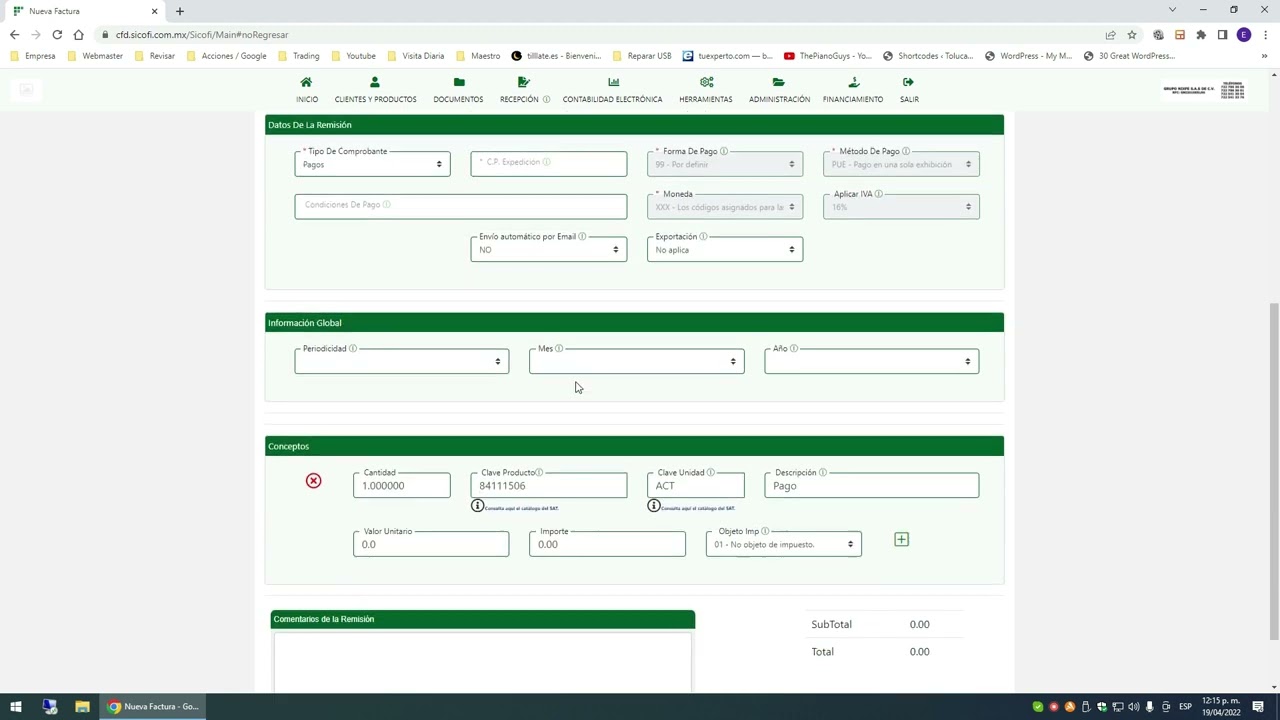1280x720 pixels.
Task: Click info icon beside Forma De Pago
Action: coord(724,152)
